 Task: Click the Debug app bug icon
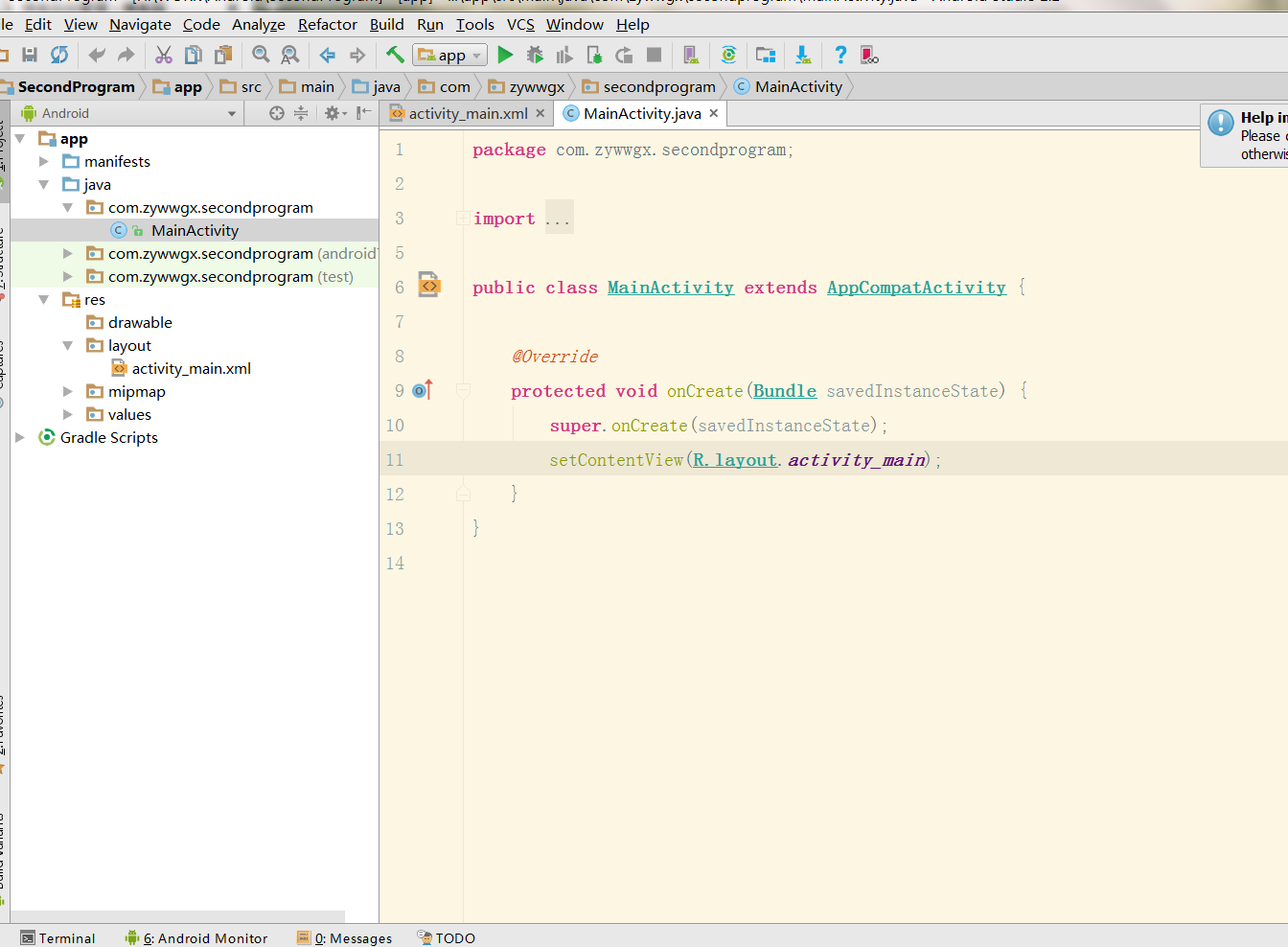pyautogui.click(x=535, y=56)
